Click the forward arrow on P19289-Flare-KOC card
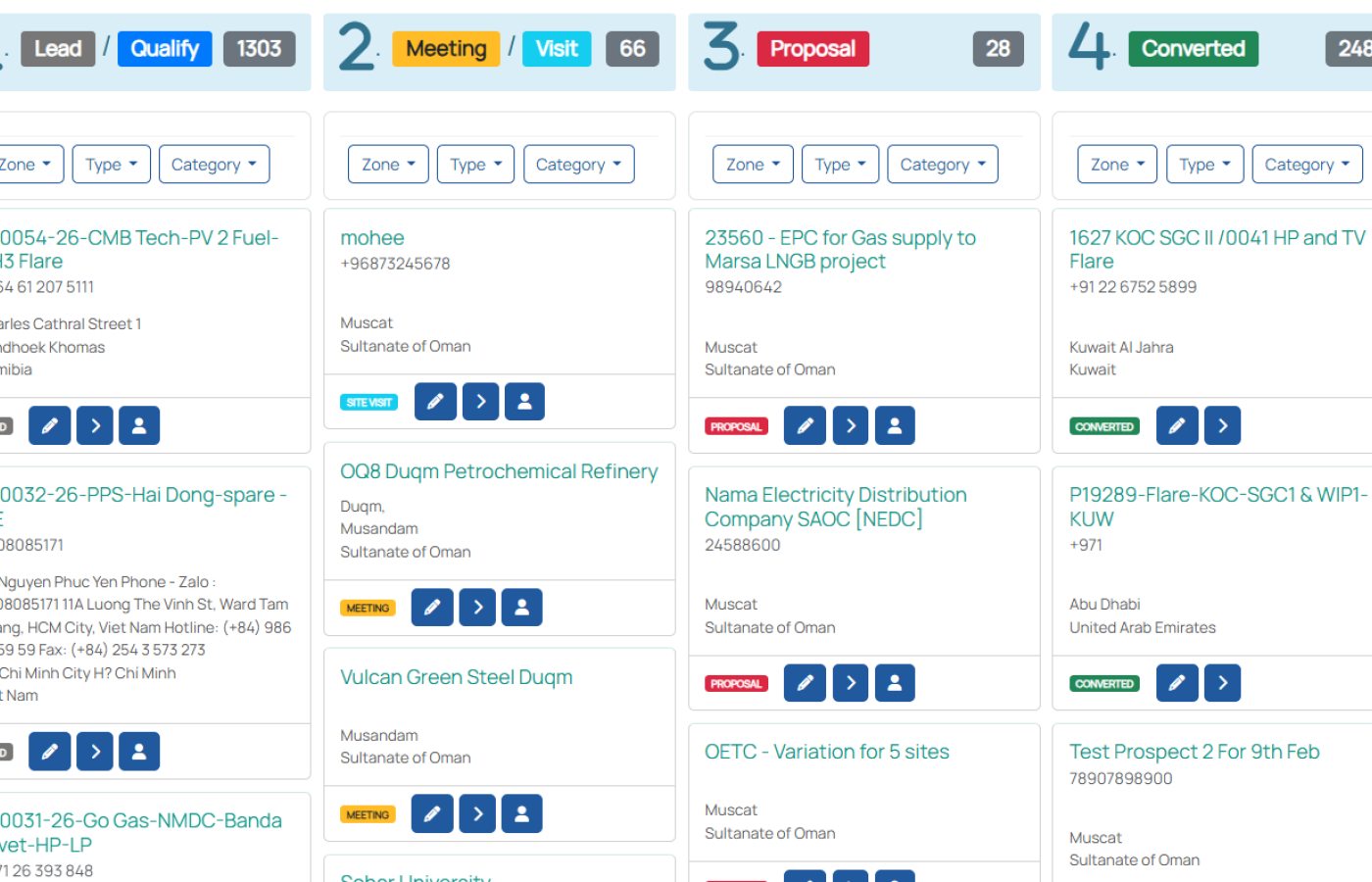 click(1222, 682)
